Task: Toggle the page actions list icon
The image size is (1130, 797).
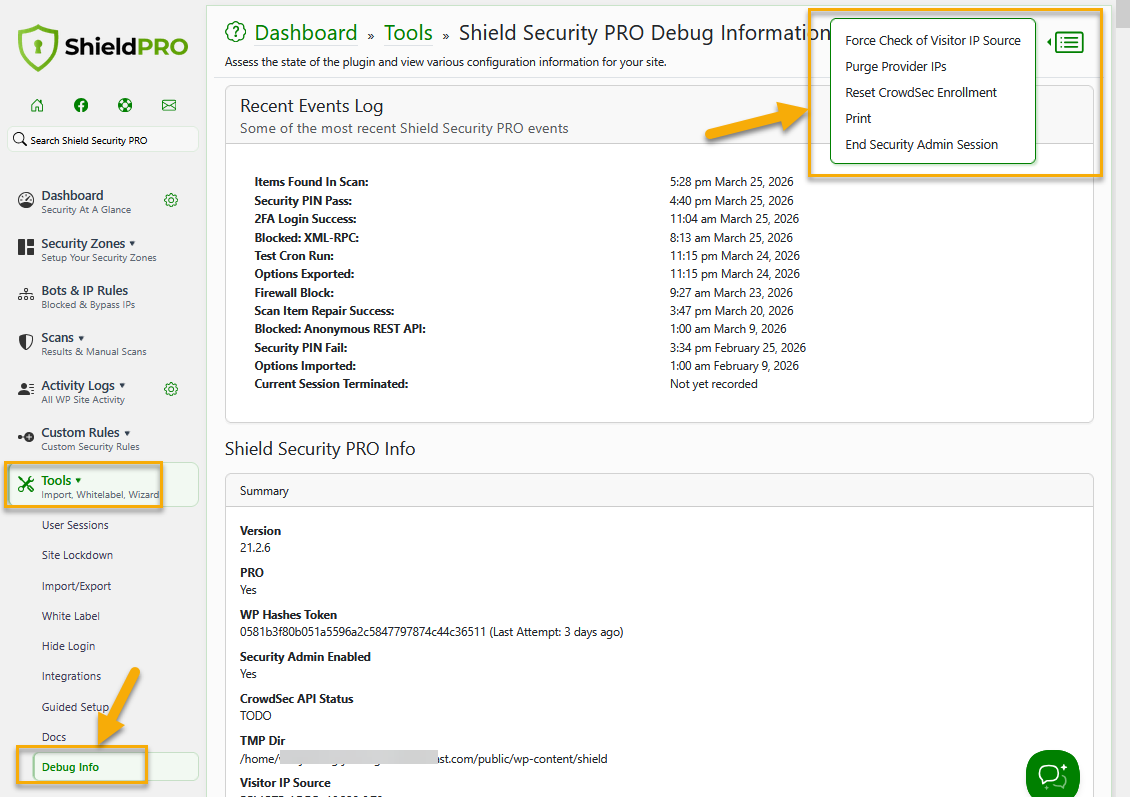Action: (x=1069, y=43)
